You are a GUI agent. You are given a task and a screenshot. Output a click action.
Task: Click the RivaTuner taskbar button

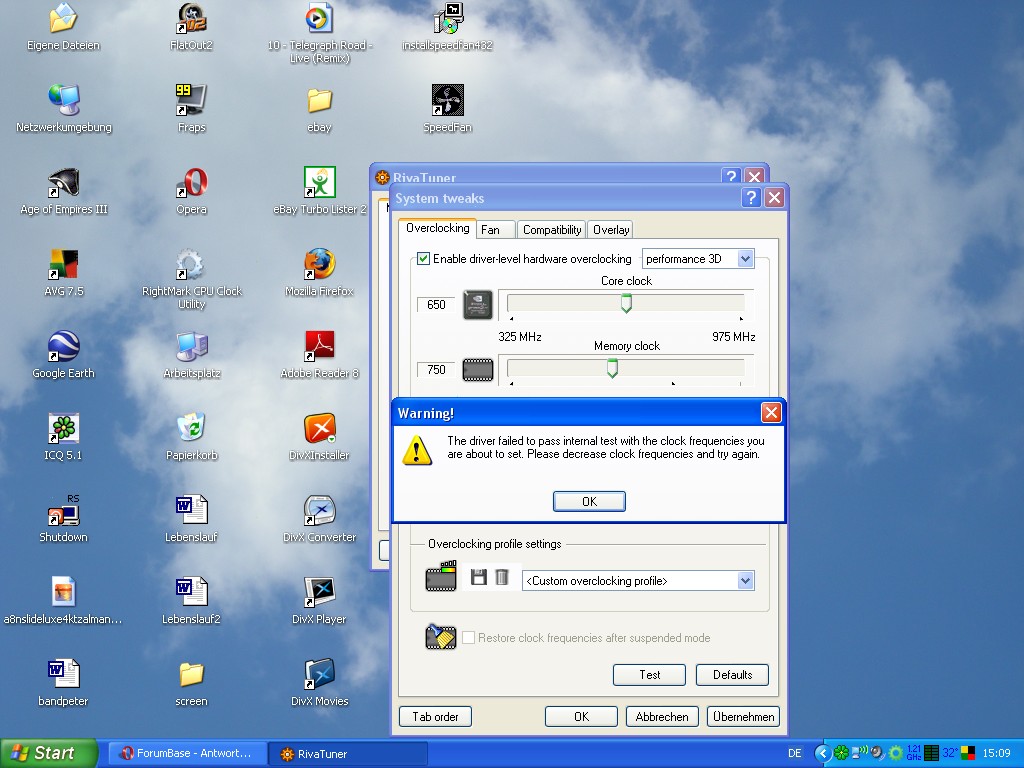pos(347,754)
